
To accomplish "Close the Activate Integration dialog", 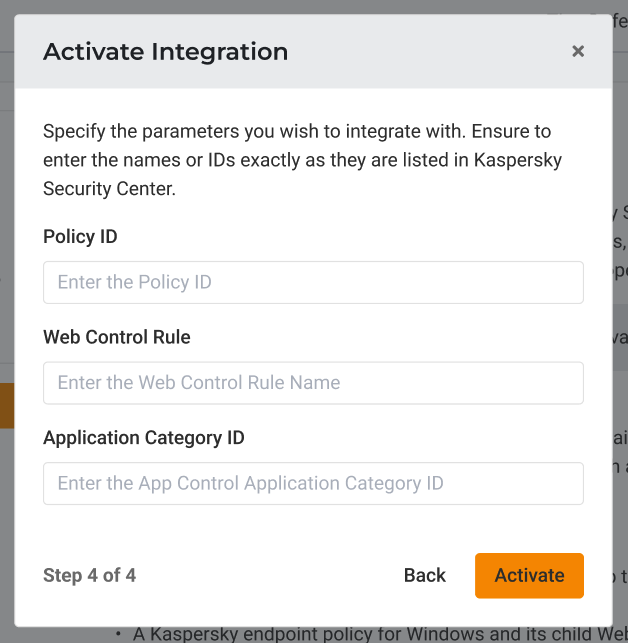I will (x=578, y=52).
